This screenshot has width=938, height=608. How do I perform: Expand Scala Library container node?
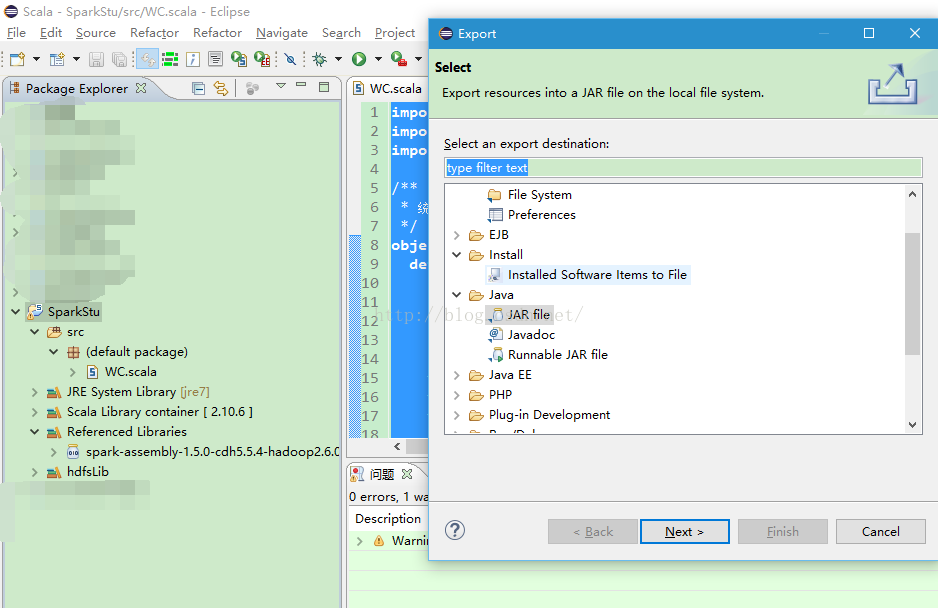tap(35, 412)
